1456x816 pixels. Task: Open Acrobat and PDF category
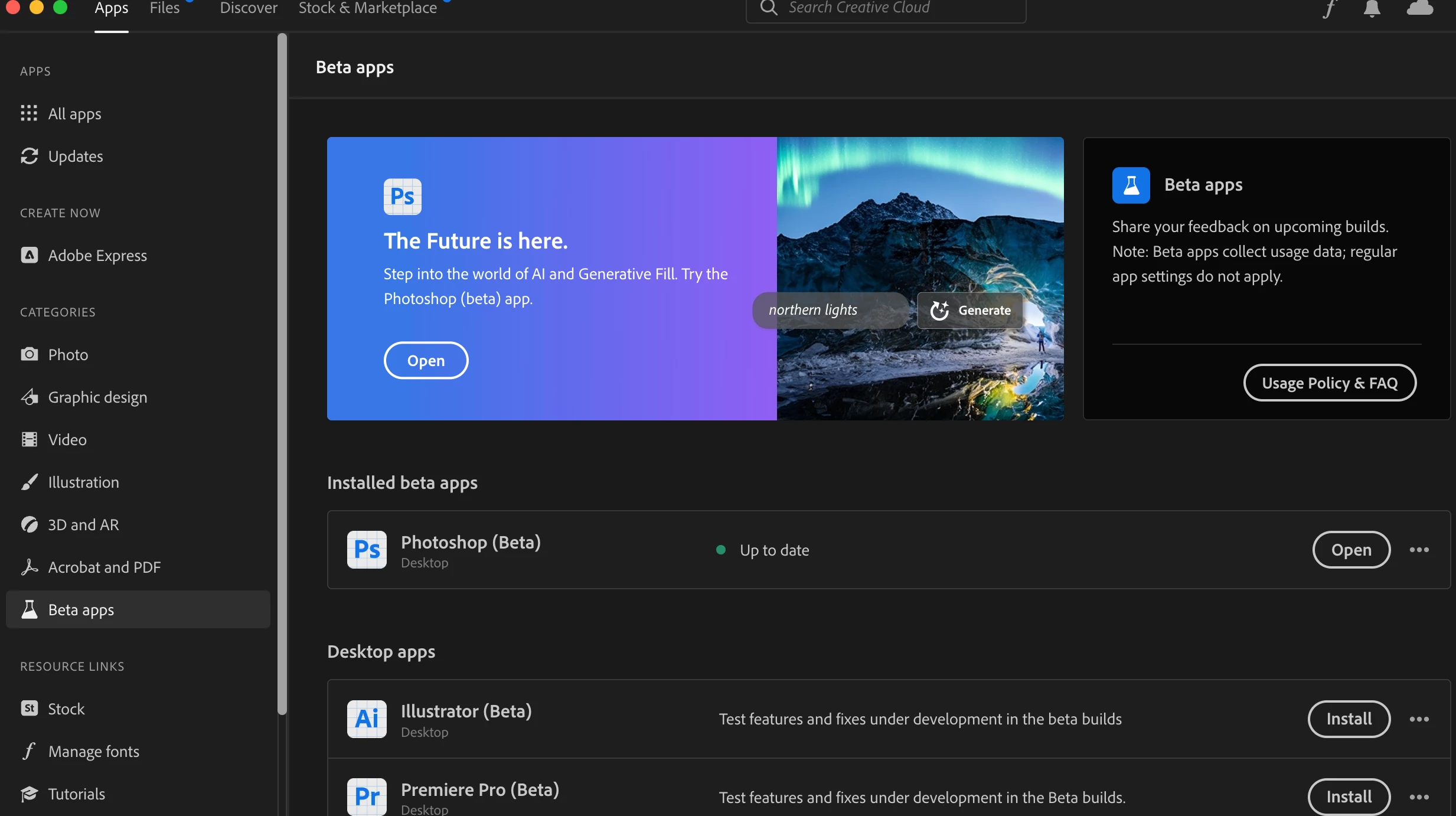[104, 567]
